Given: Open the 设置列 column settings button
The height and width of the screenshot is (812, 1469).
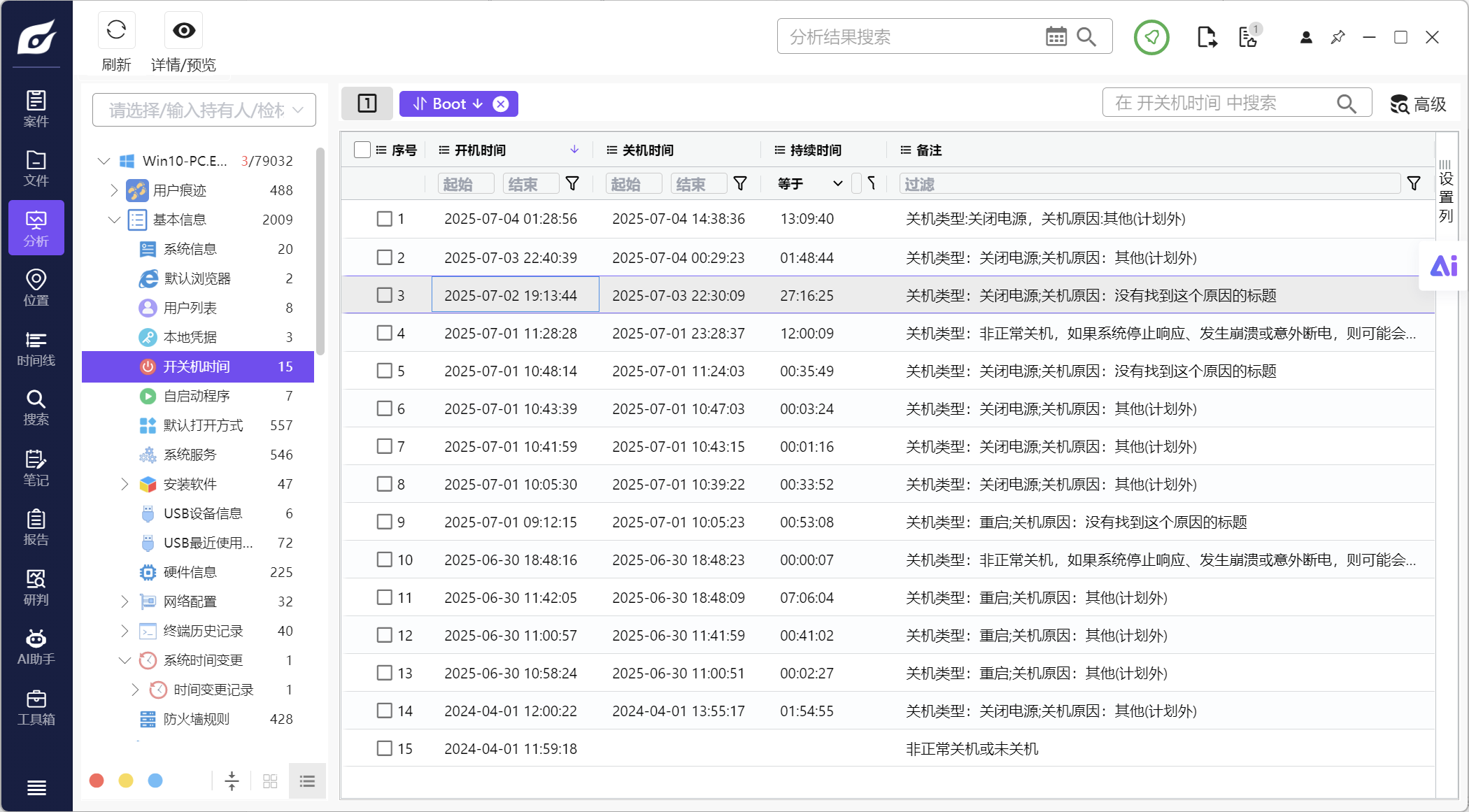Looking at the screenshot, I should click(x=1446, y=191).
